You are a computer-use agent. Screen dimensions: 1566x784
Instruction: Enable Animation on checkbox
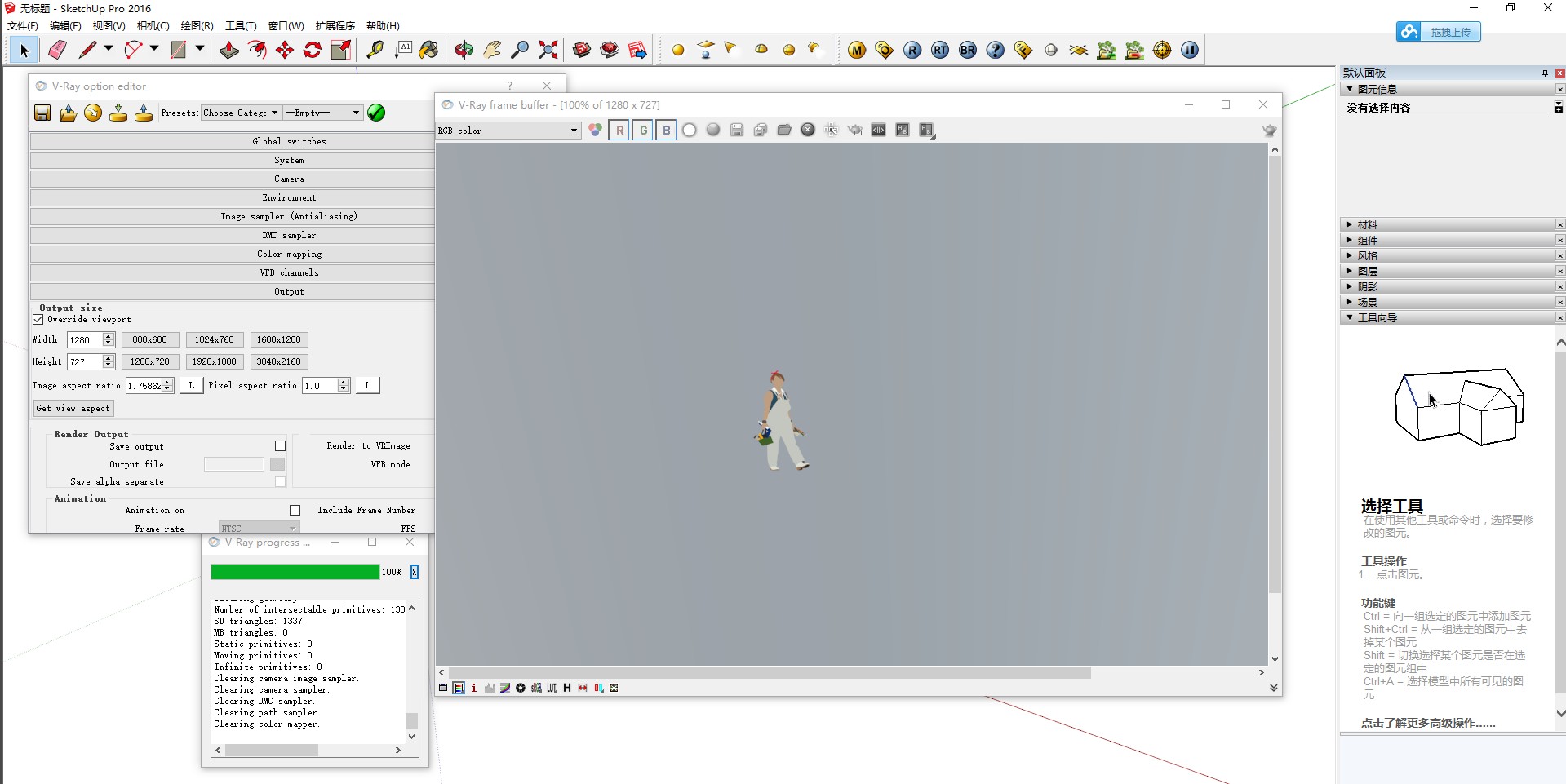[x=295, y=511]
